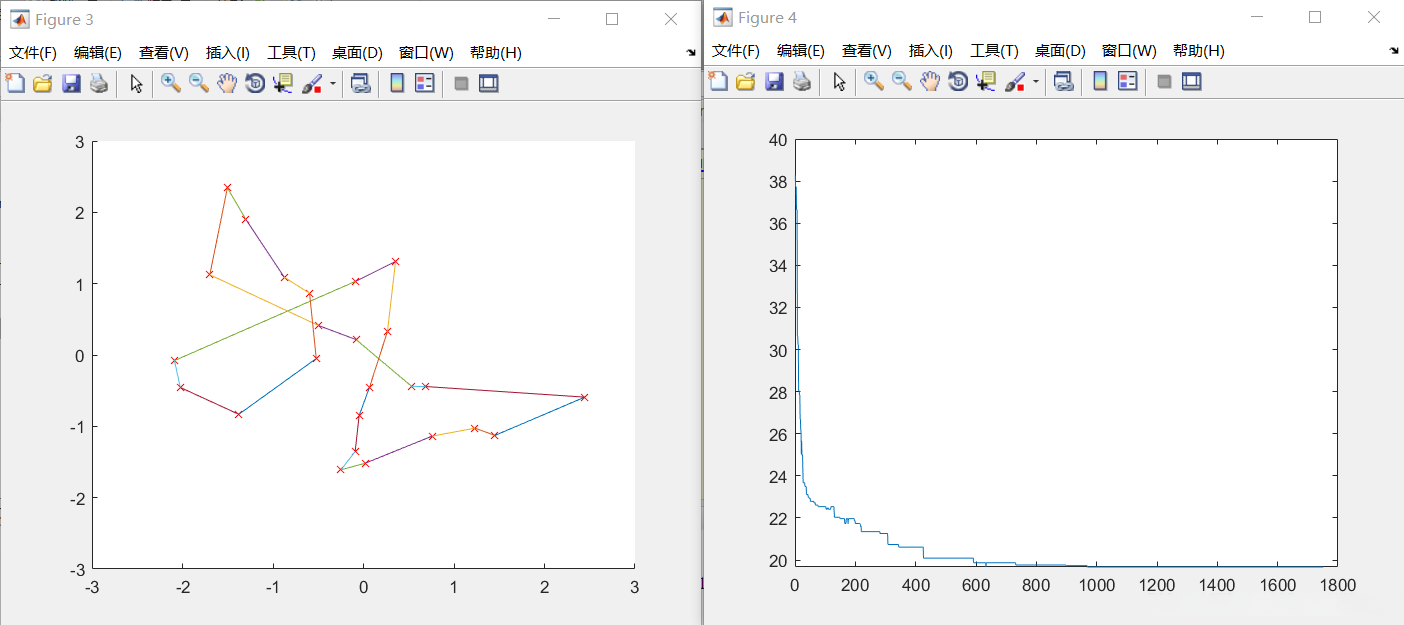
Task: Open brush color dropdown arrow in Figure 4
Action: [x=1036, y=83]
